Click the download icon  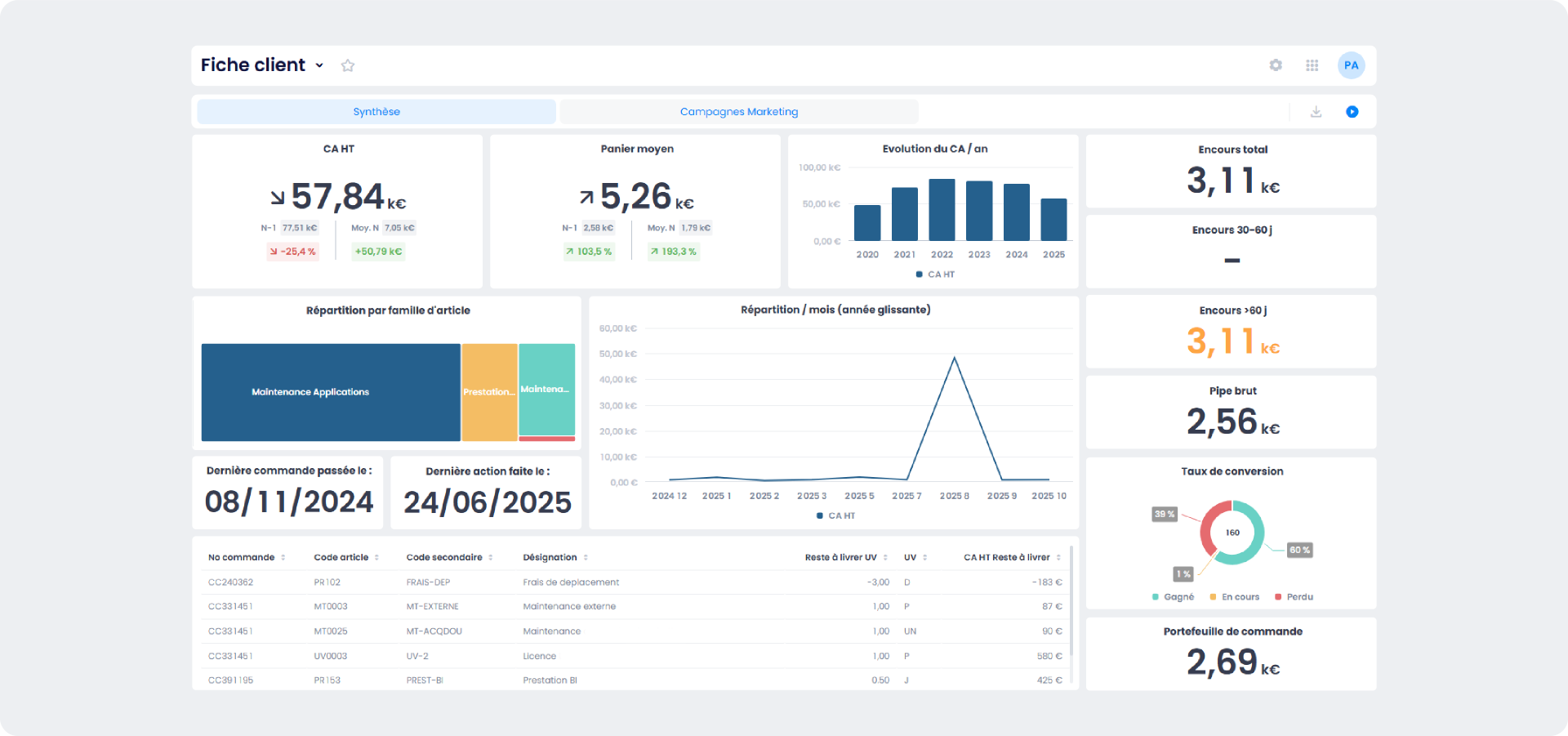[x=1316, y=112]
